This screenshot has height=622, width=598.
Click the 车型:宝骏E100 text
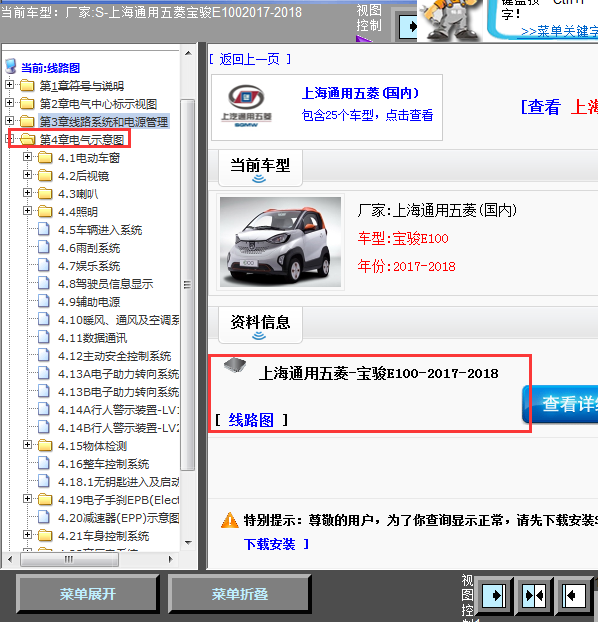pos(403,238)
